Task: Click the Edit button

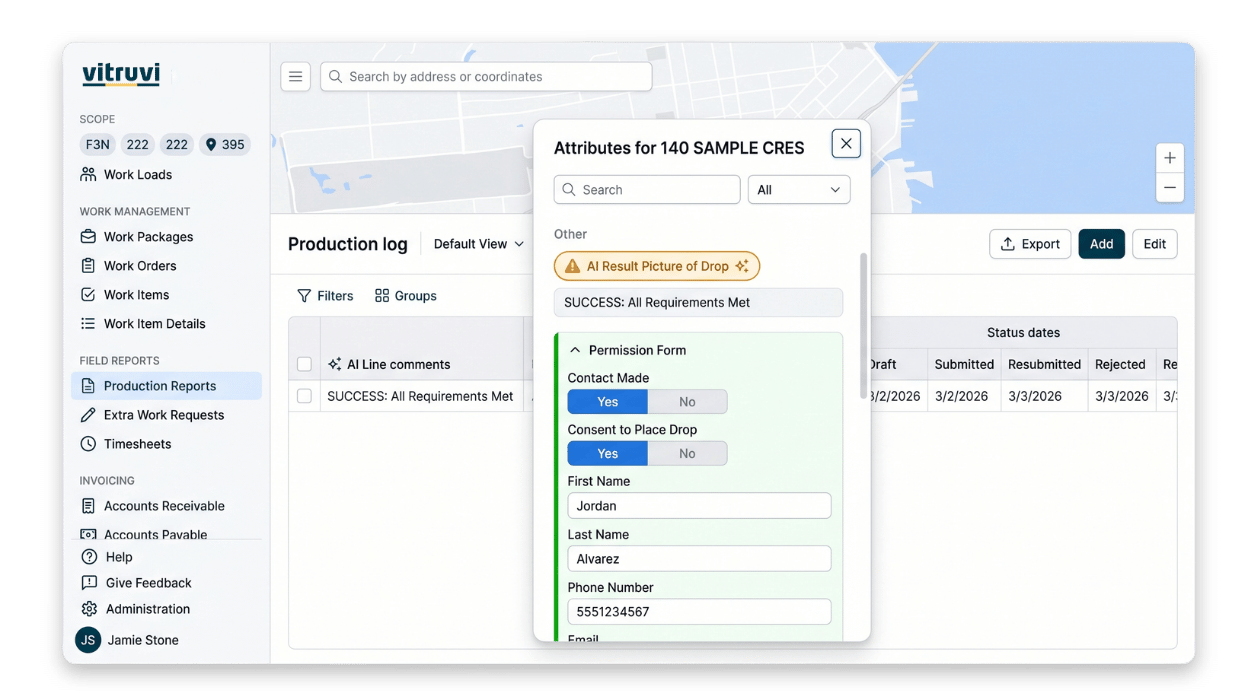Action: (1155, 244)
